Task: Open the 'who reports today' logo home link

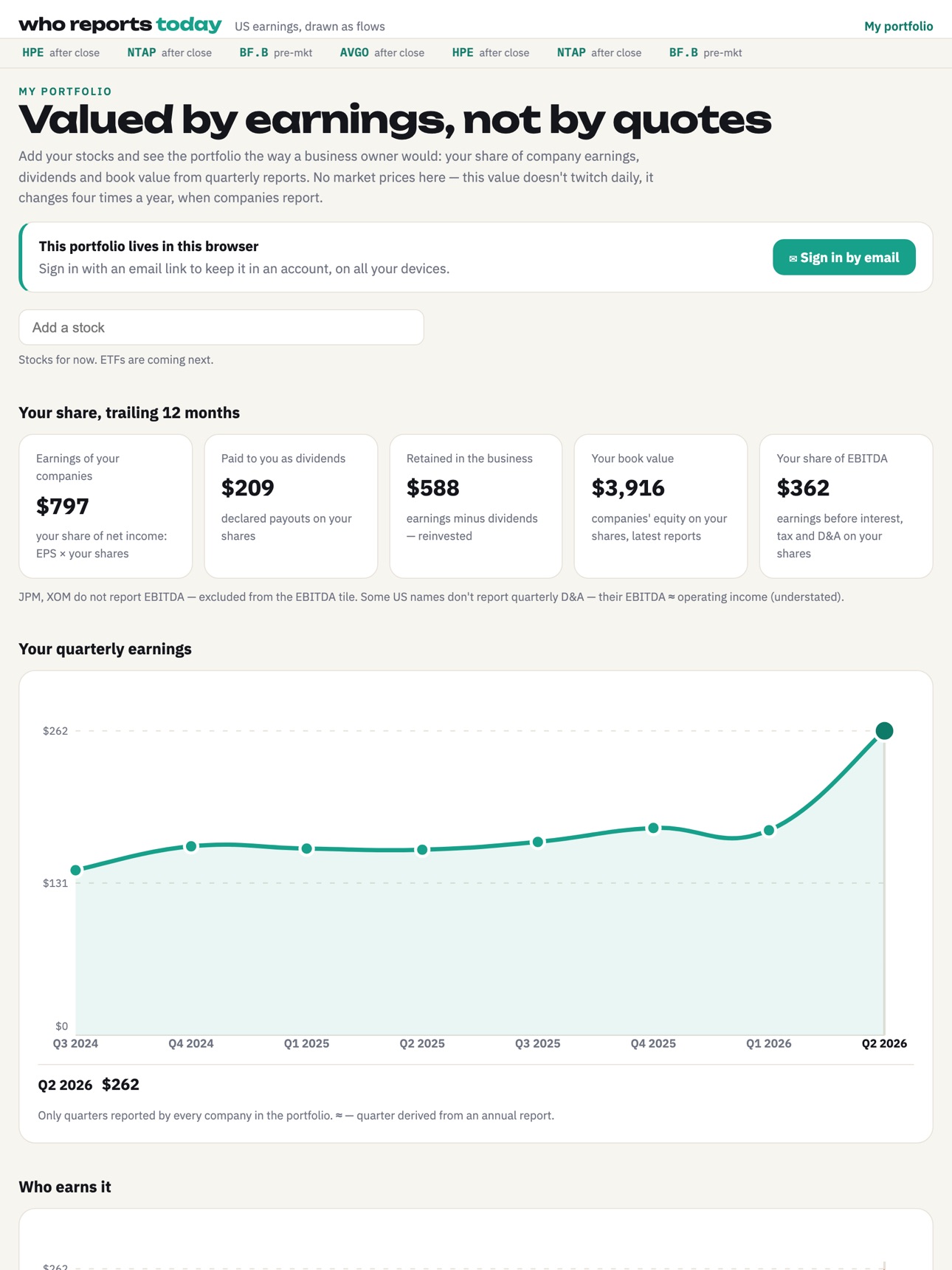Action: coord(120,25)
